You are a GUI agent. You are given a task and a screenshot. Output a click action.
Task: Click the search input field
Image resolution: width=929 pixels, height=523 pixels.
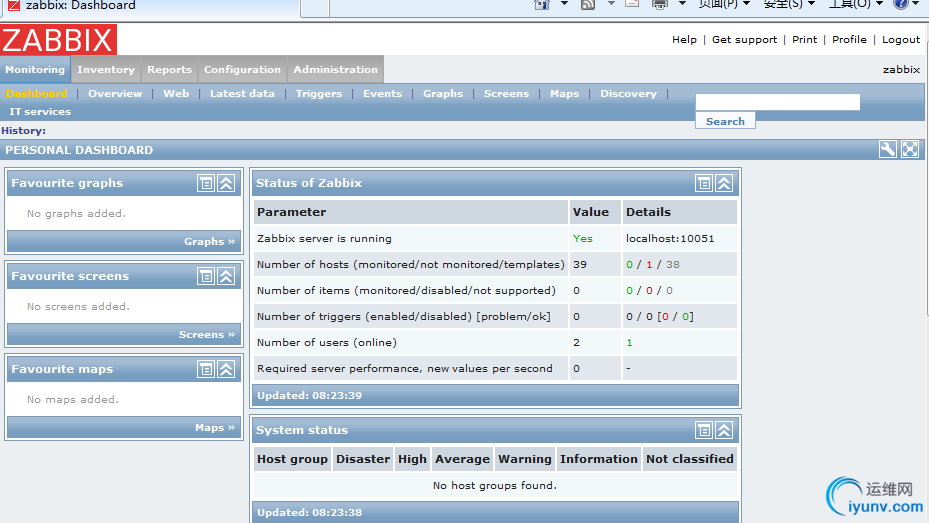point(777,102)
